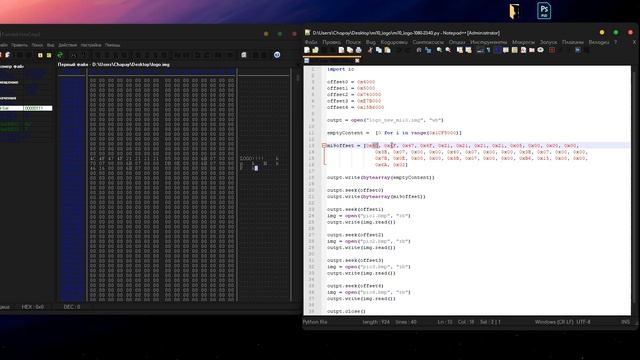The width and height of the screenshot is (640, 360).
Task: Open Правка menu in hex editor window
Action: tap(19, 45)
